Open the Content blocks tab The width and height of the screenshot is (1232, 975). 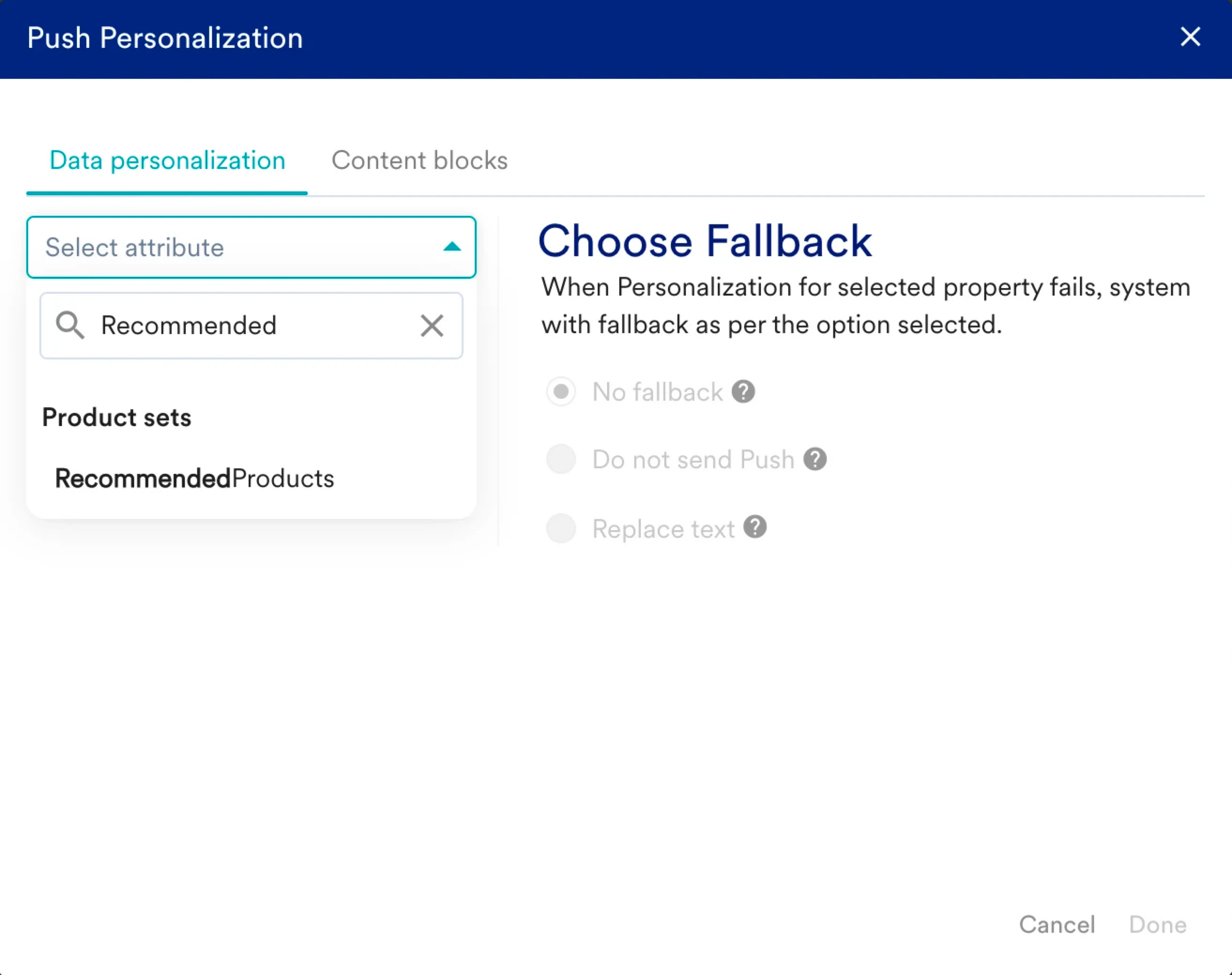click(x=419, y=160)
